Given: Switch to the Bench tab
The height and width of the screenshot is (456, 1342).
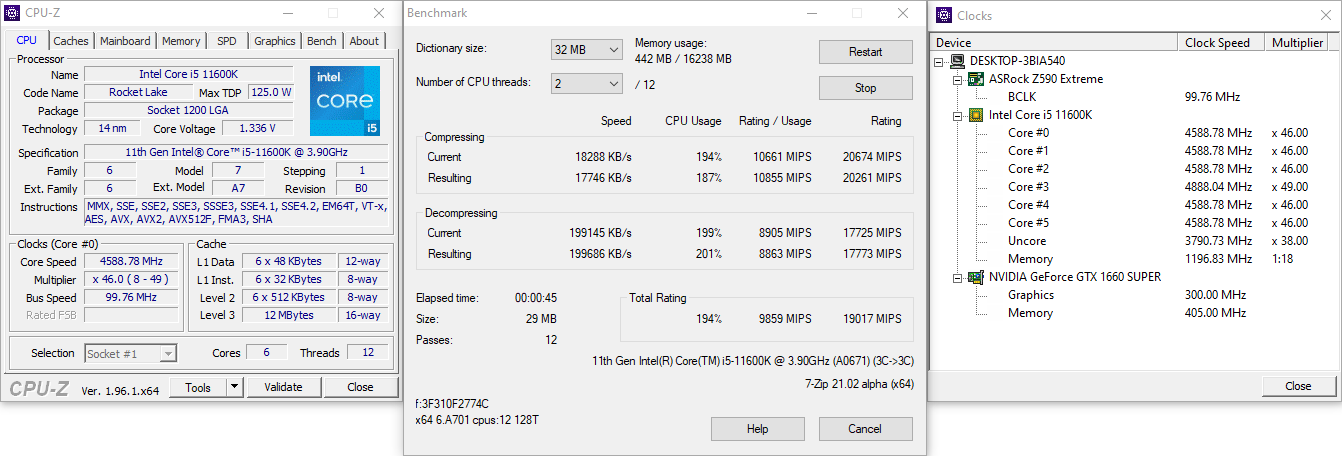Looking at the screenshot, I should click(x=322, y=41).
